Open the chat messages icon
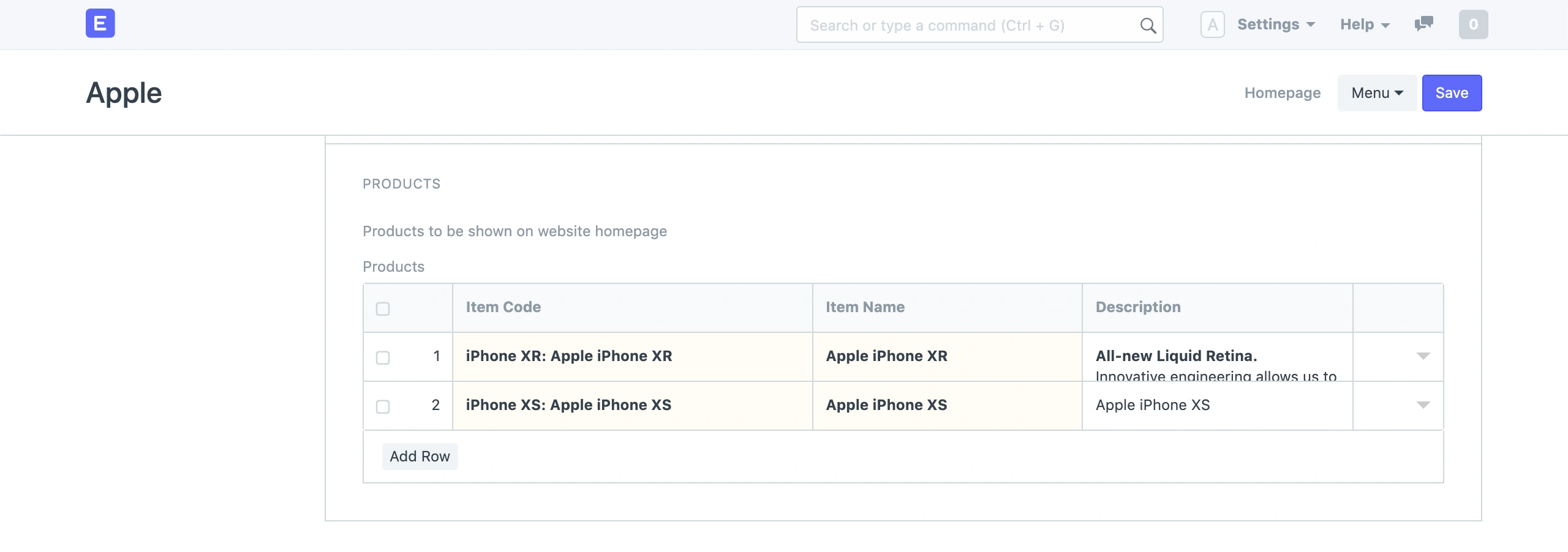The width and height of the screenshot is (1568, 552). click(x=1424, y=24)
